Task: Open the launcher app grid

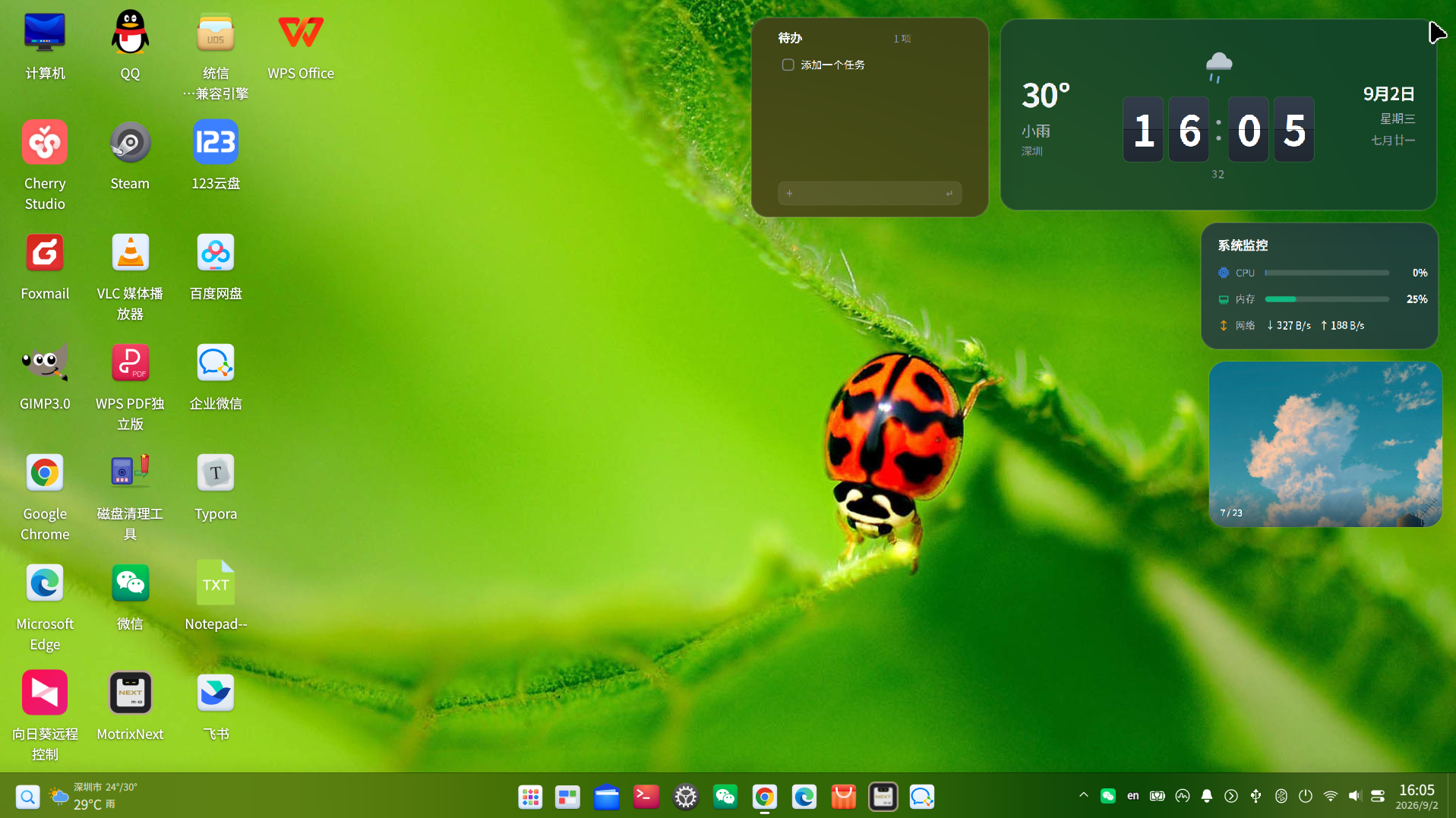Action: click(530, 796)
